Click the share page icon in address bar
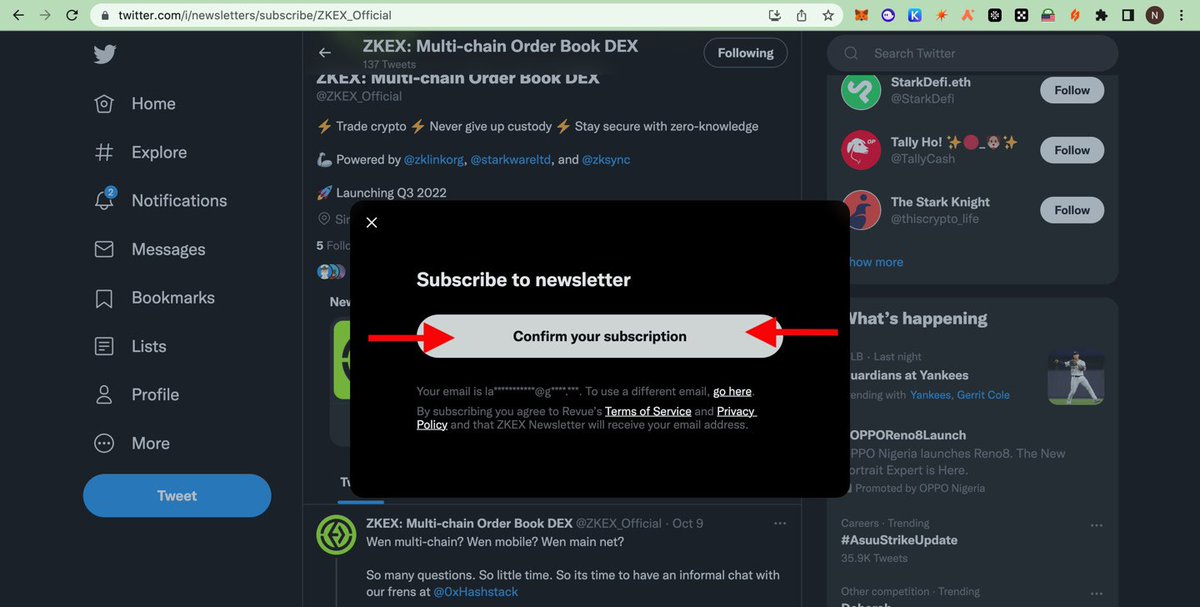The image size is (1200, 607). click(x=801, y=15)
